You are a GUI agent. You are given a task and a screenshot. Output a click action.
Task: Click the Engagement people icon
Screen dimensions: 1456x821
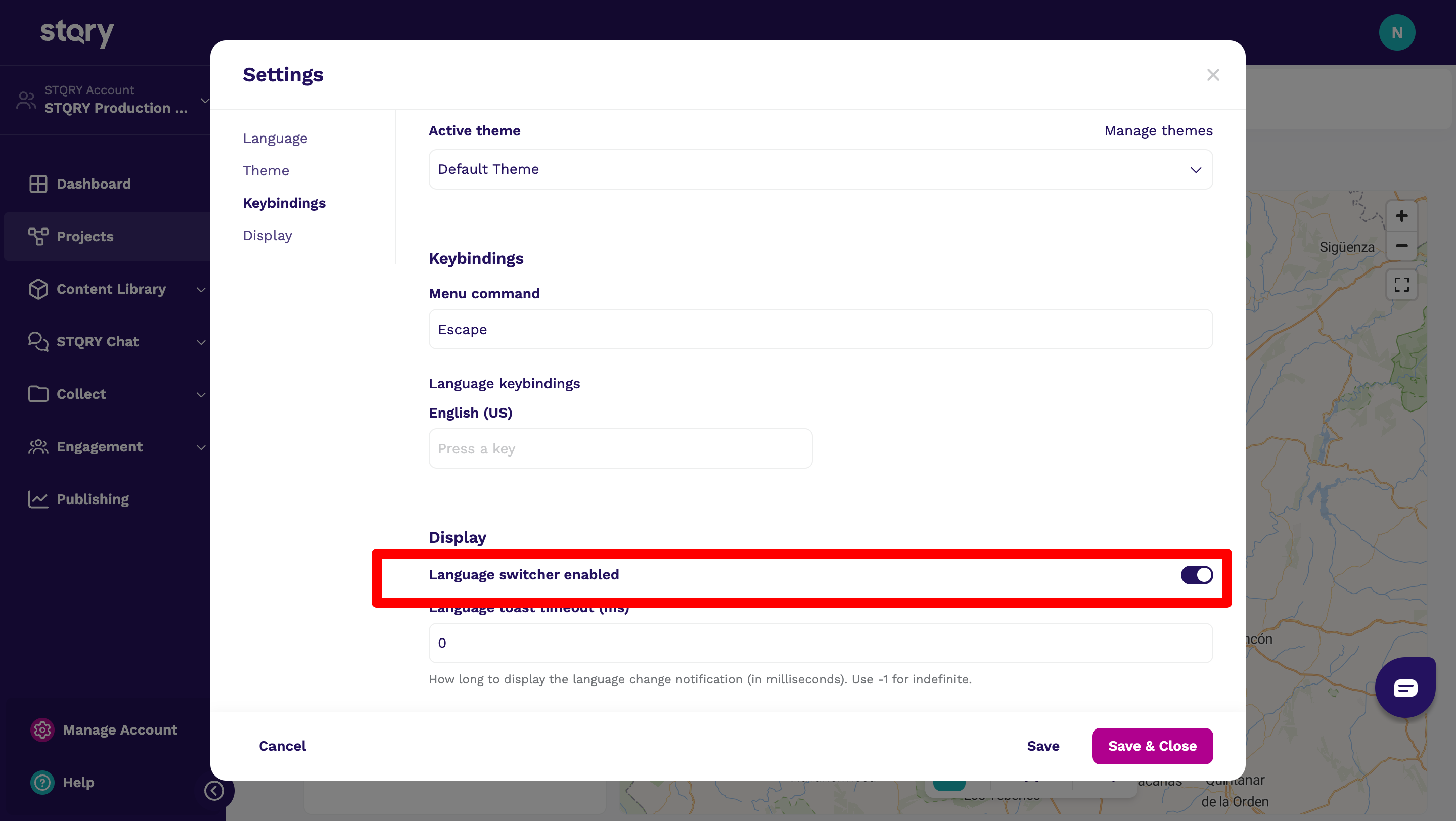click(x=38, y=446)
